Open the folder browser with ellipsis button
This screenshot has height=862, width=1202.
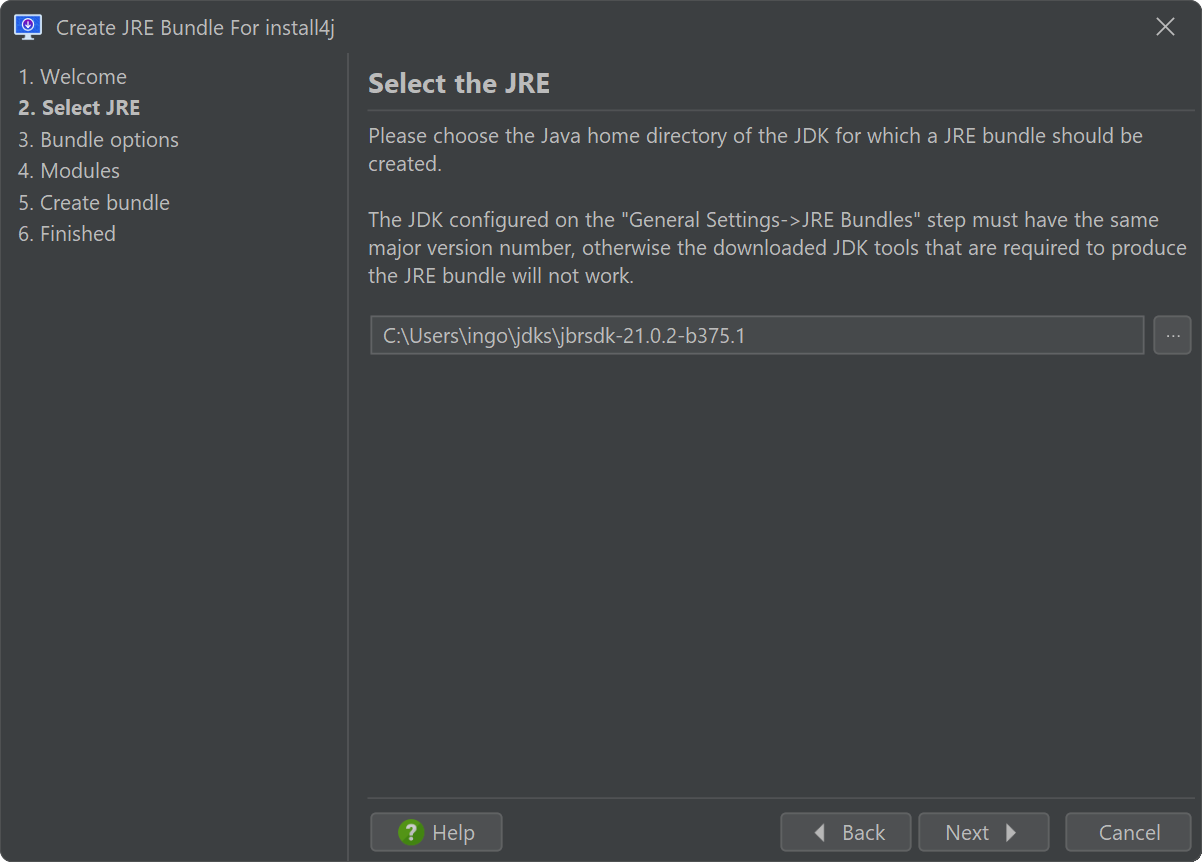click(1173, 335)
